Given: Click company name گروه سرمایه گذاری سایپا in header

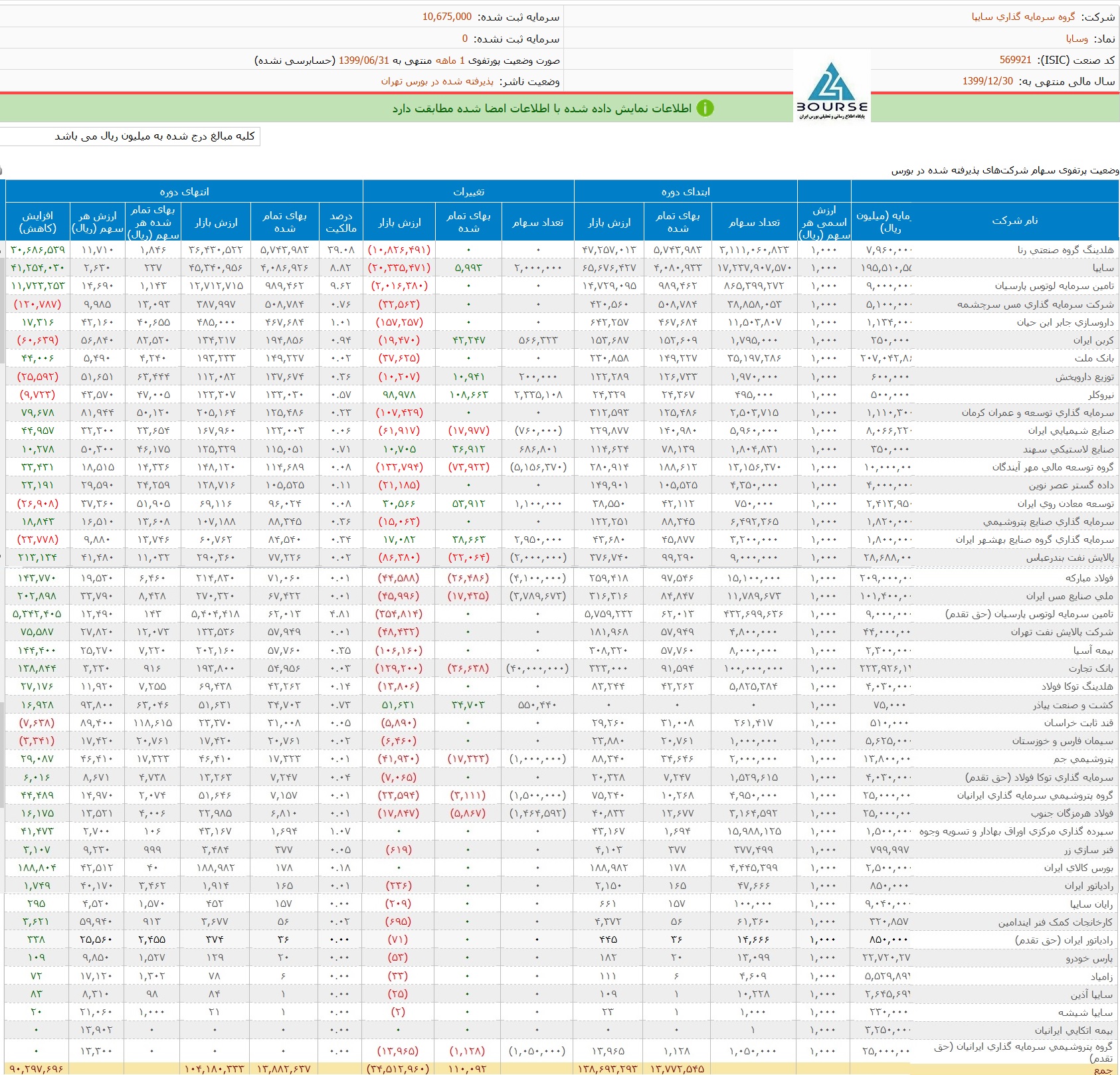Looking at the screenshot, I should (x=1023, y=17).
